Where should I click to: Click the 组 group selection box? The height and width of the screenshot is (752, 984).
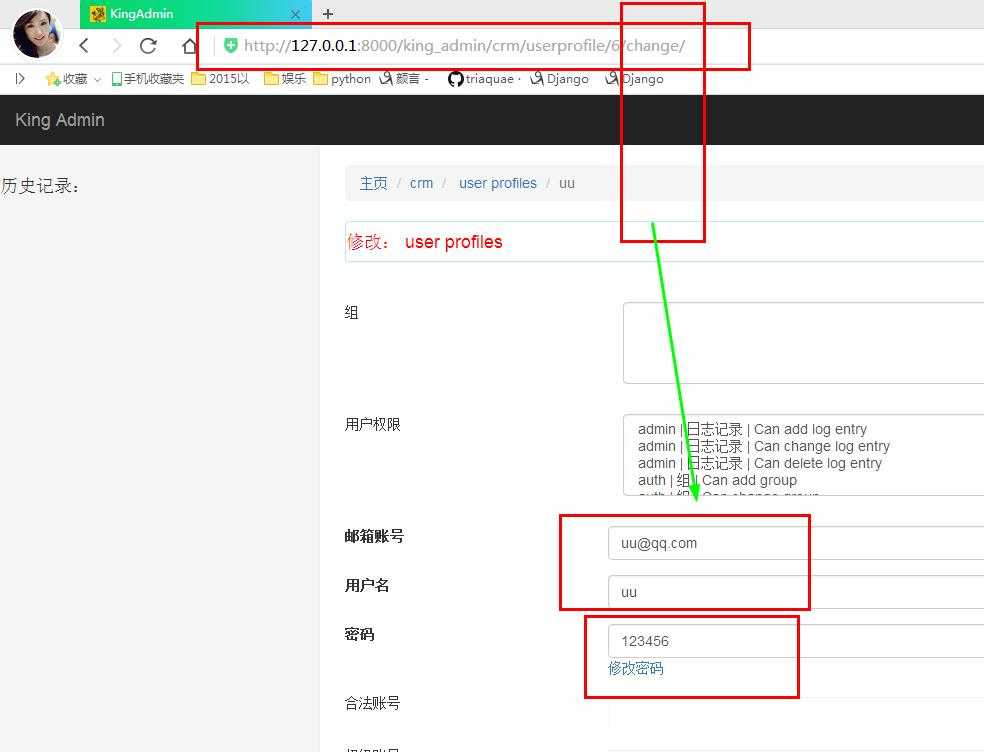point(803,343)
